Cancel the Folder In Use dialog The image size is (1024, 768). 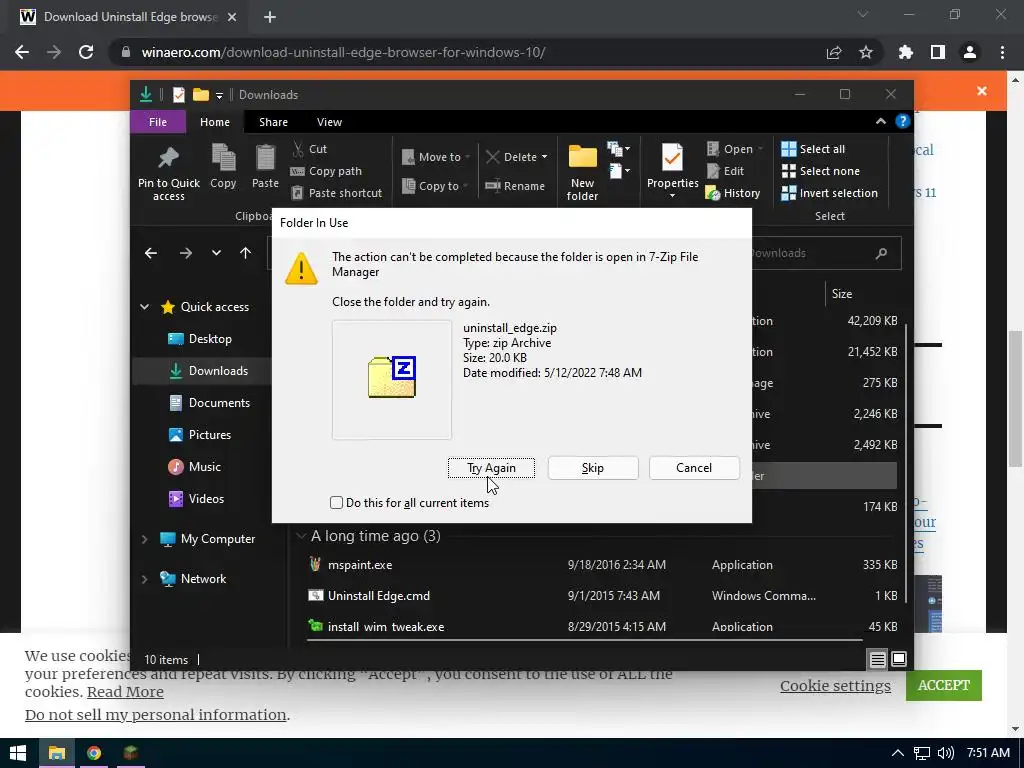coord(694,468)
